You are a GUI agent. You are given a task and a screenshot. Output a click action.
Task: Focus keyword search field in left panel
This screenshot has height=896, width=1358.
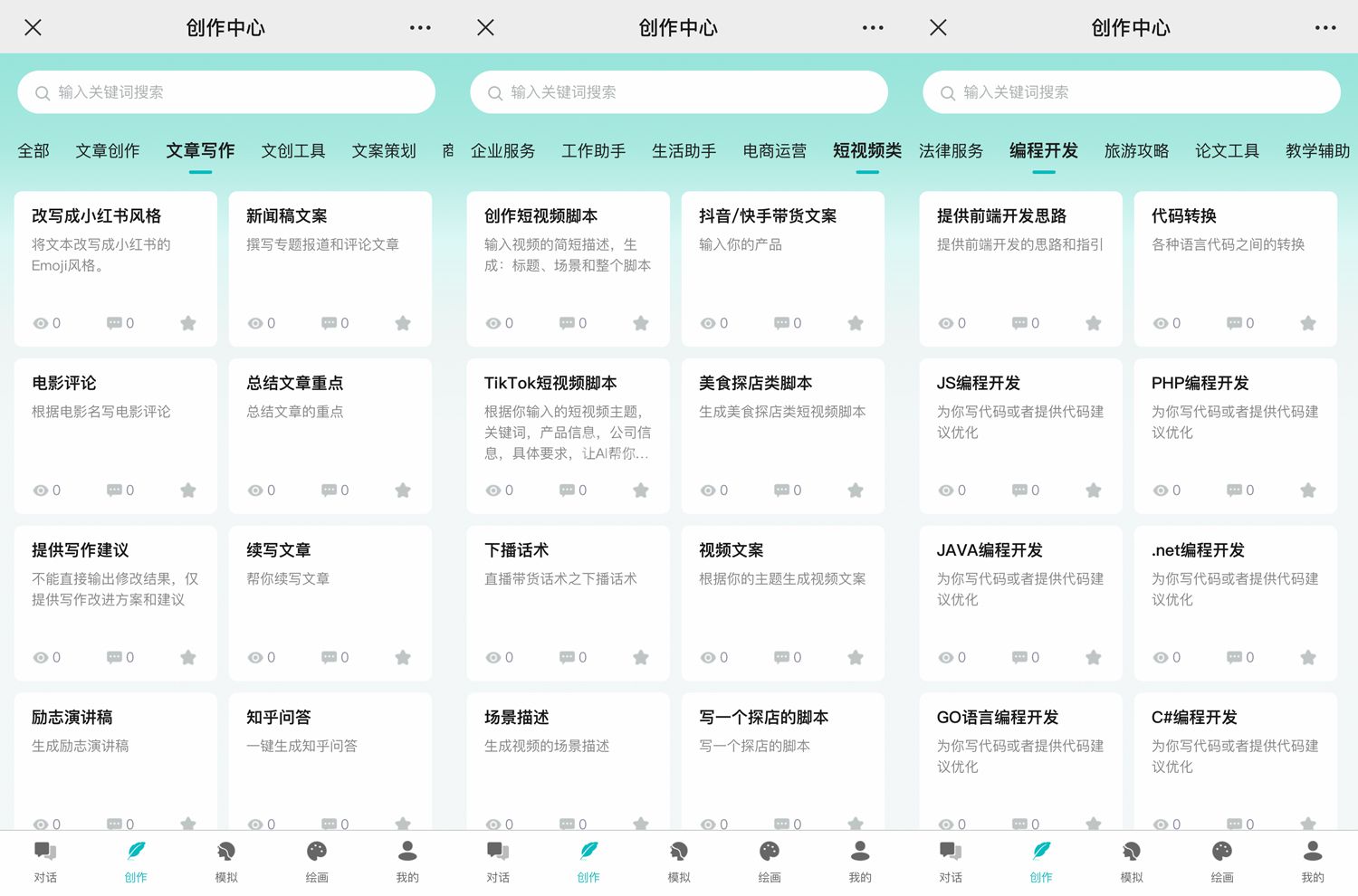click(226, 92)
